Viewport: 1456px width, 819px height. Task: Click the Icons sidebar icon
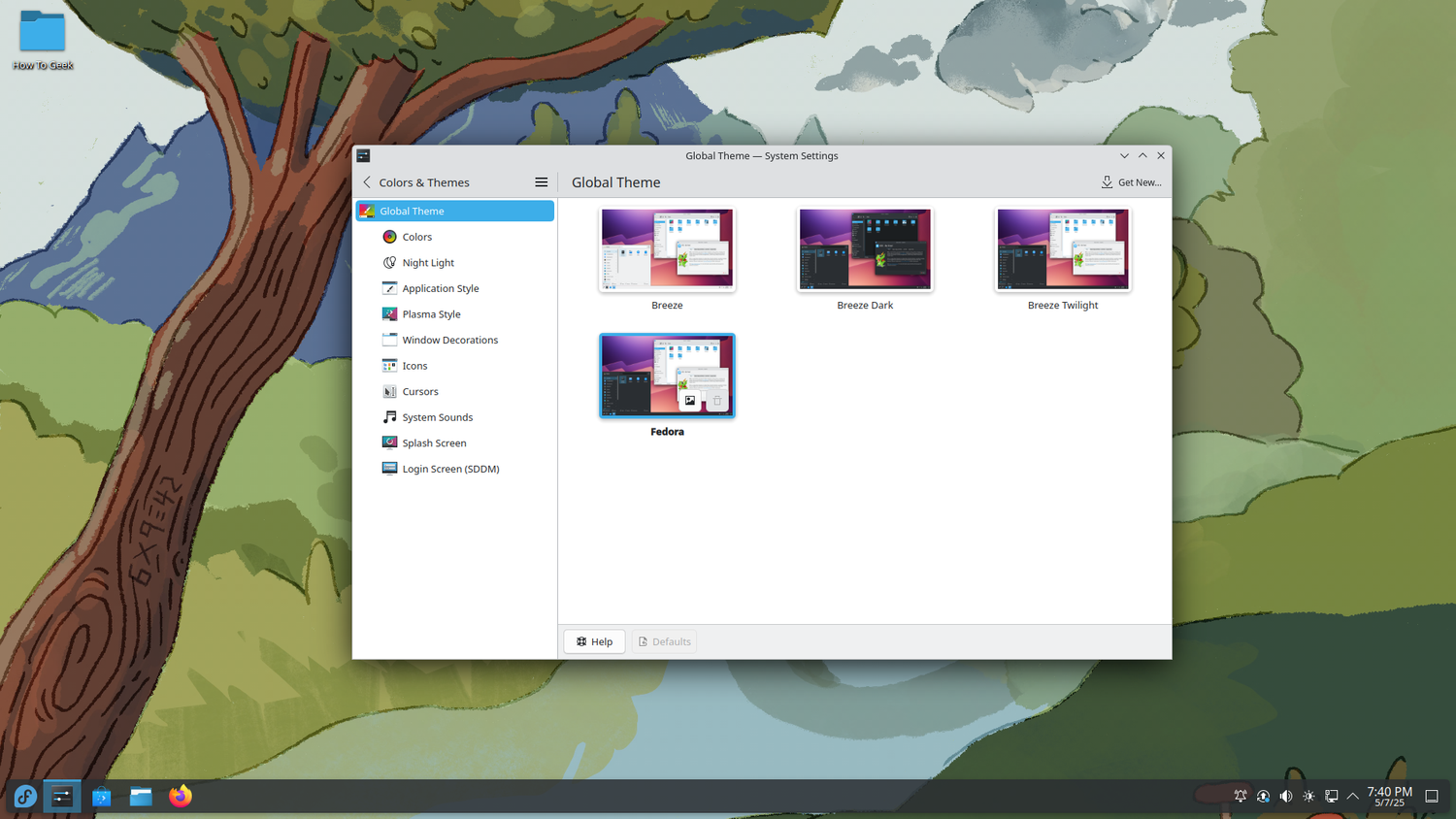[389, 366]
